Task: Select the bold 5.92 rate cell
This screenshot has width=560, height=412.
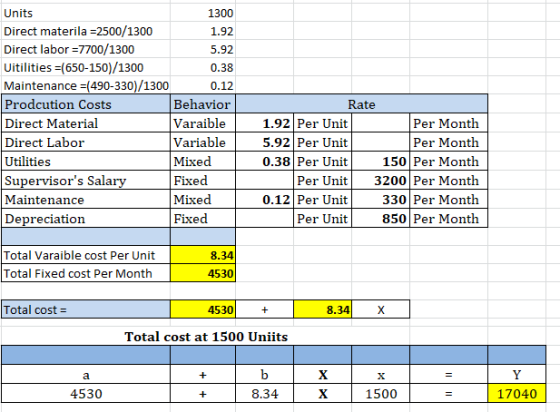Action: [x=264, y=142]
